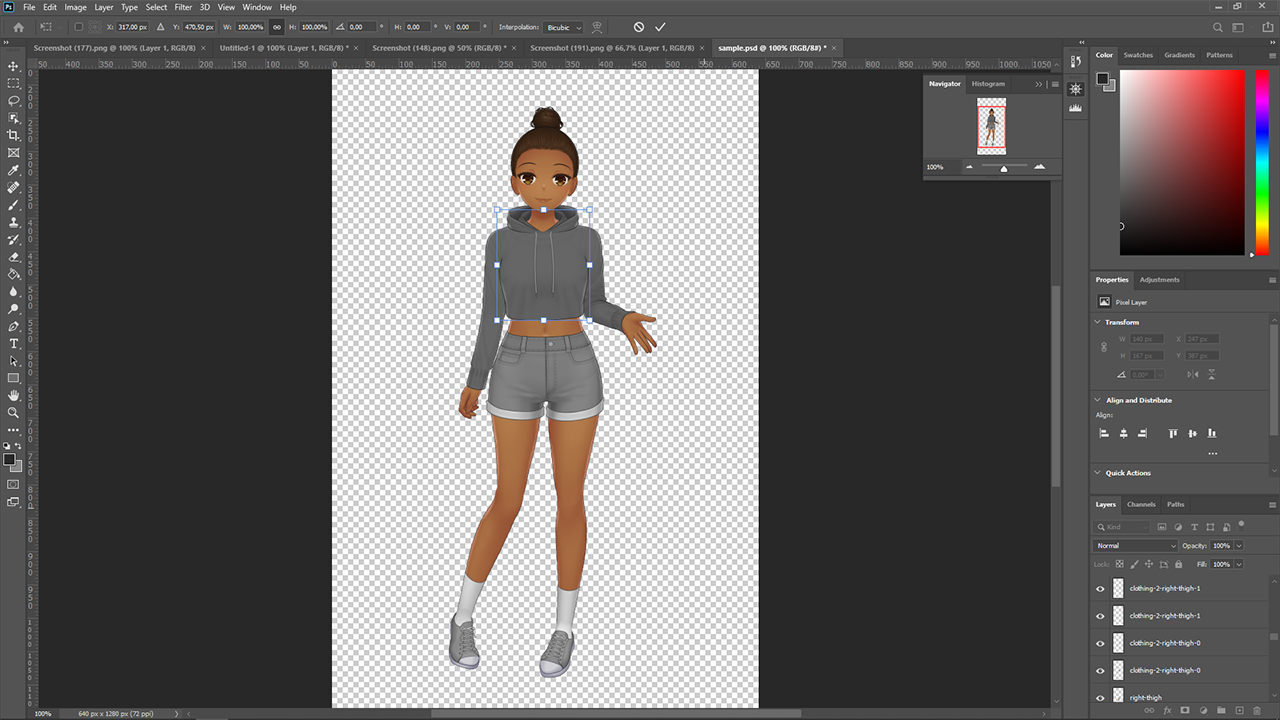Select the Zoom tool
1280x720 pixels.
pyautogui.click(x=14, y=412)
